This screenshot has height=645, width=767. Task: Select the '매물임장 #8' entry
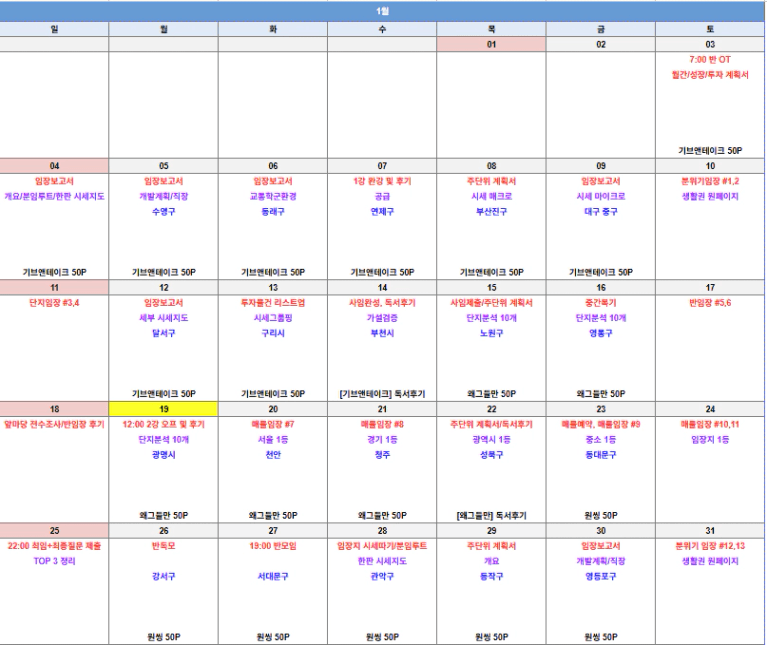382,424
